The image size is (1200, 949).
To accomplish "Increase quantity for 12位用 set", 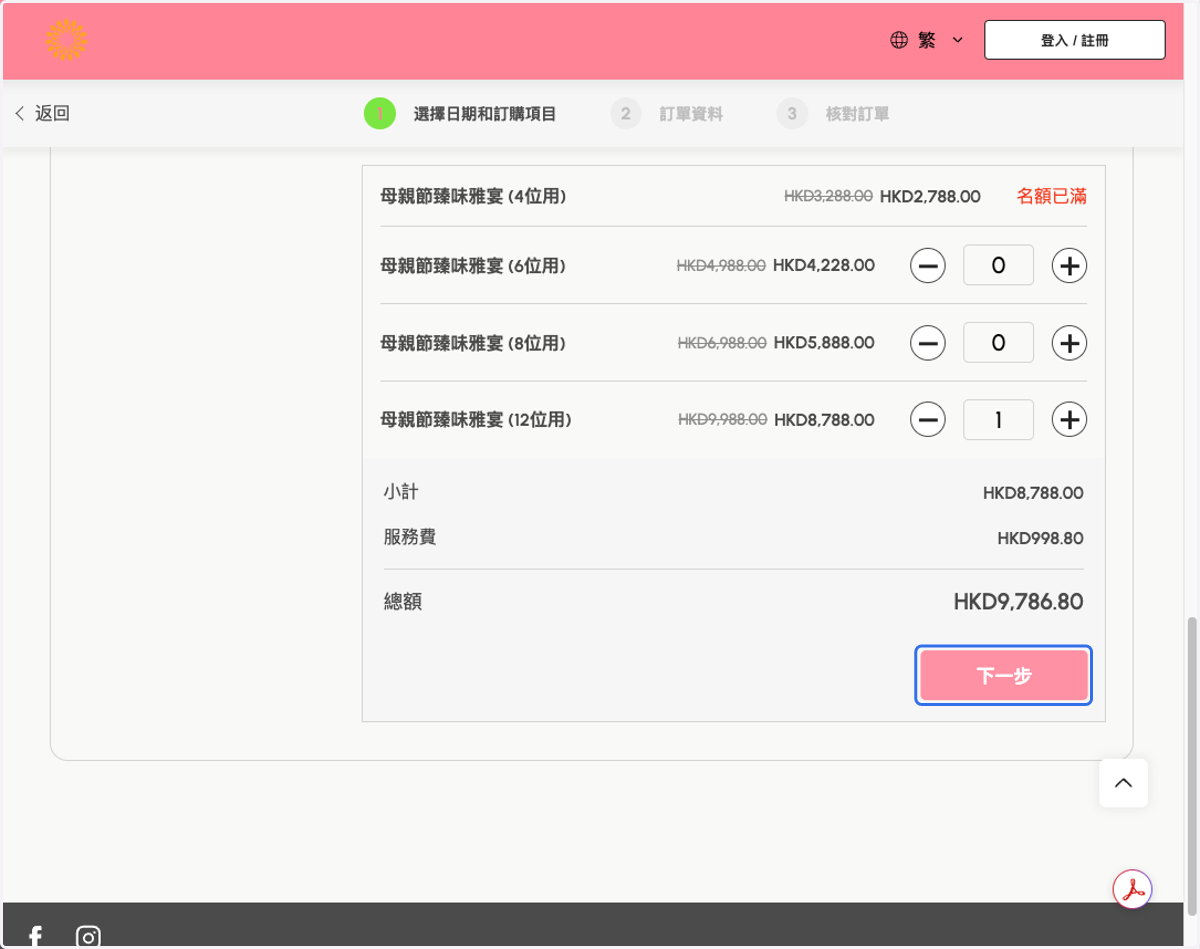I will click(1069, 420).
